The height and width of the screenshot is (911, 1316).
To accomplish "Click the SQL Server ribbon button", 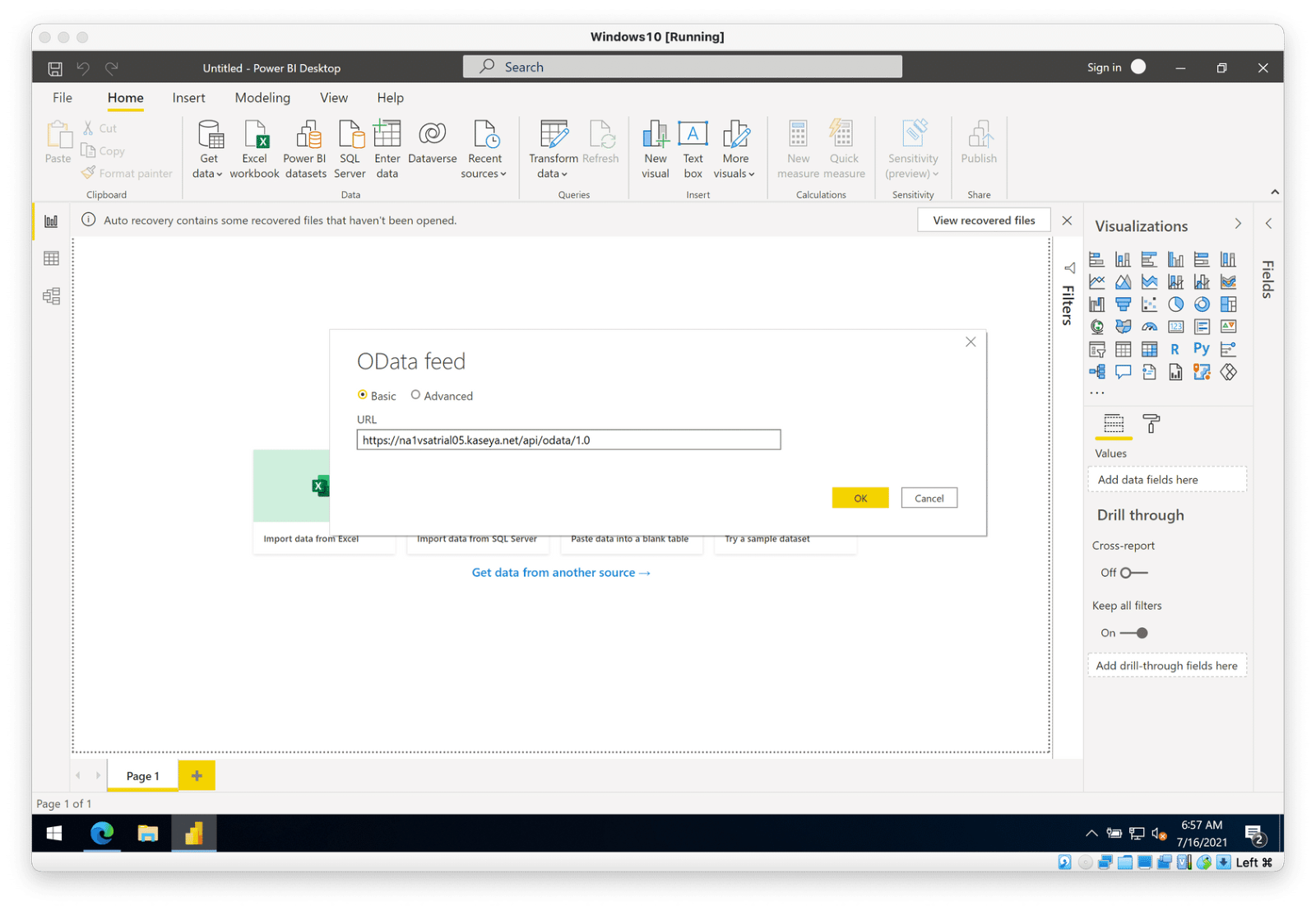I will click(350, 149).
